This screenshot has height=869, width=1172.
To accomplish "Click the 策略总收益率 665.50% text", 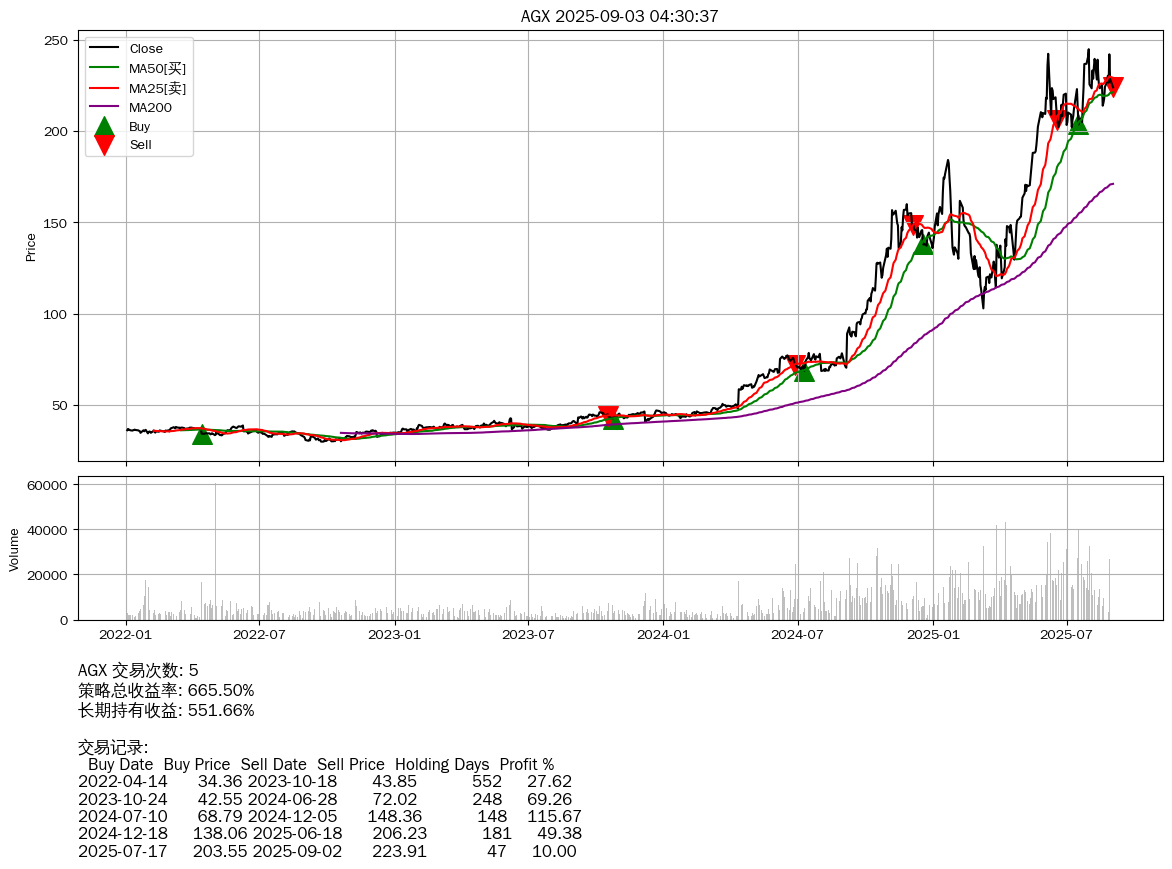I will [x=166, y=691].
